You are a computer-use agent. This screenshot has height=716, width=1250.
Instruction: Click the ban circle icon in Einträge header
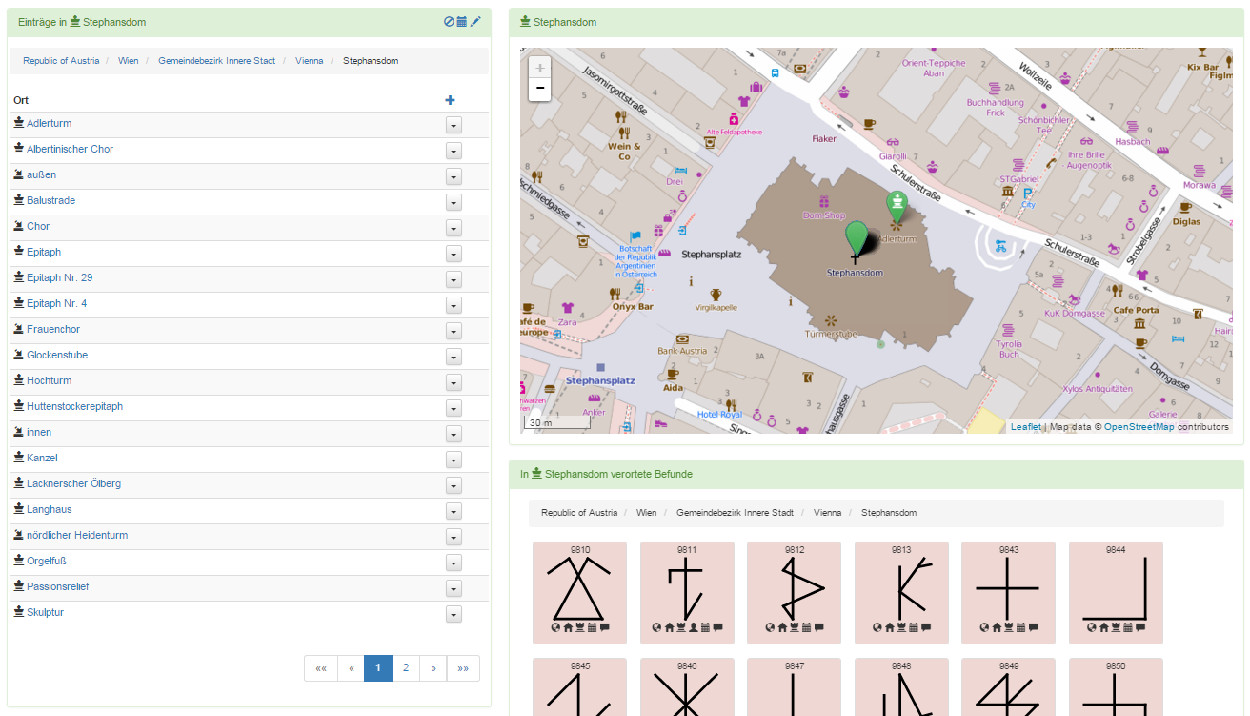click(x=449, y=22)
